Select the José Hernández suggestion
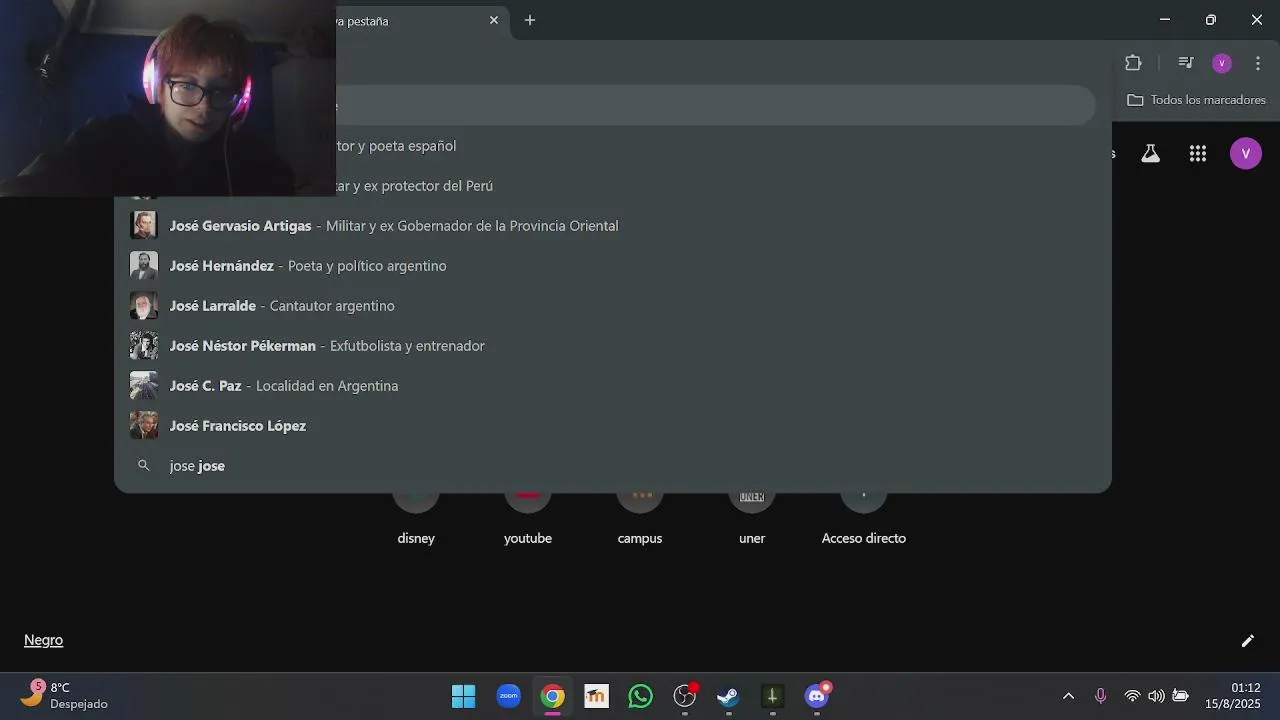1280x720 pixels. 612,266
